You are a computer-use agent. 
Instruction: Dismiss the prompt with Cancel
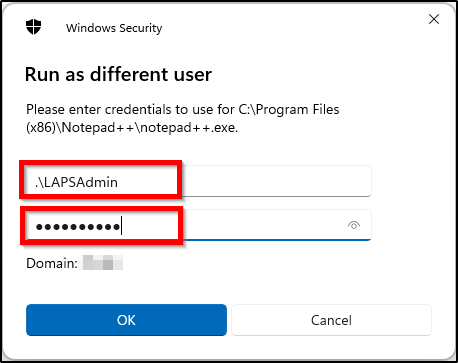pos(331,320)
